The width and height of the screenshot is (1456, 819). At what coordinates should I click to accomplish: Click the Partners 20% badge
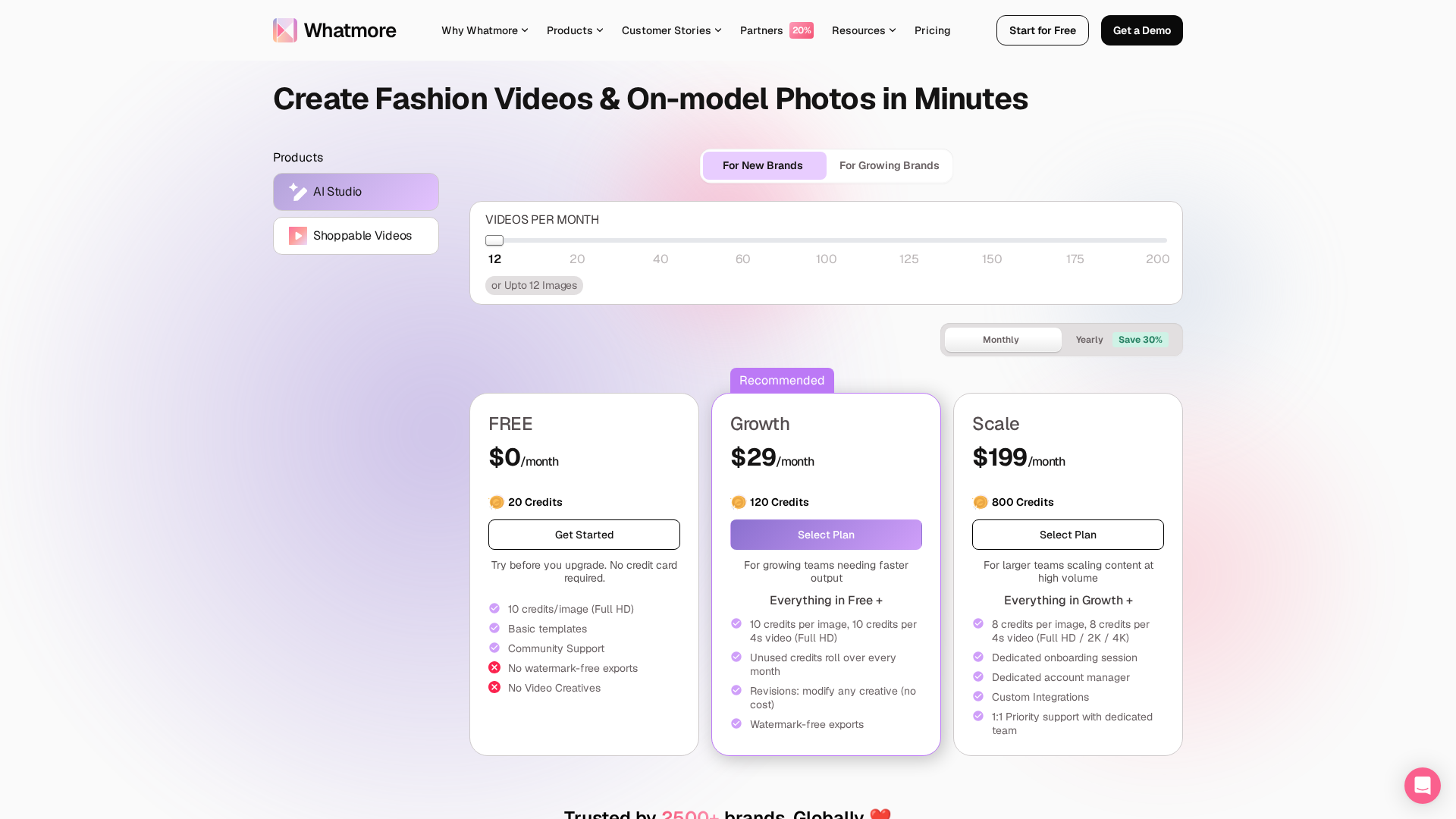tap(776, 30)
